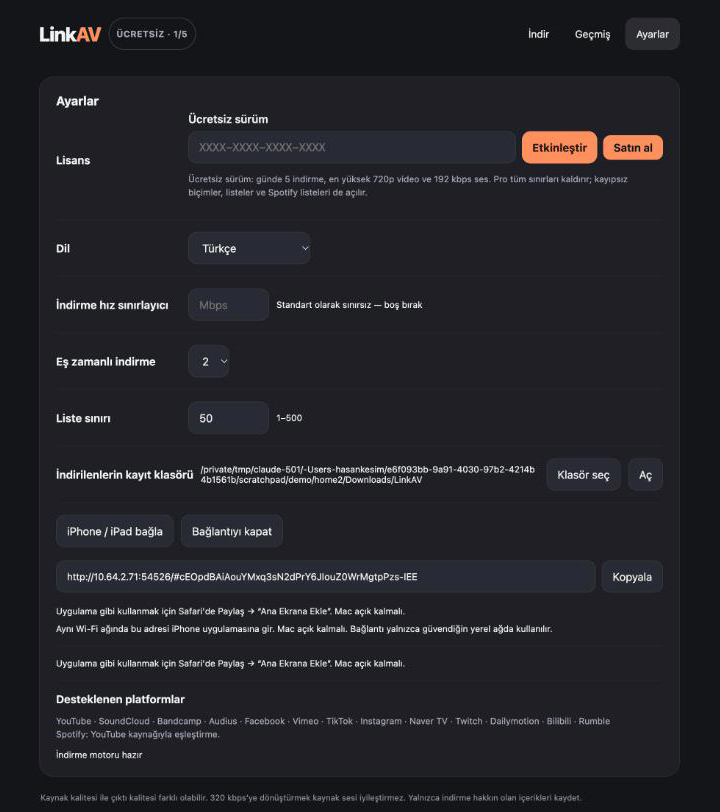This screenshot has width=720, height=812.
Task: Click the Mbps speed limit field
Action: [x=228, y=305]
